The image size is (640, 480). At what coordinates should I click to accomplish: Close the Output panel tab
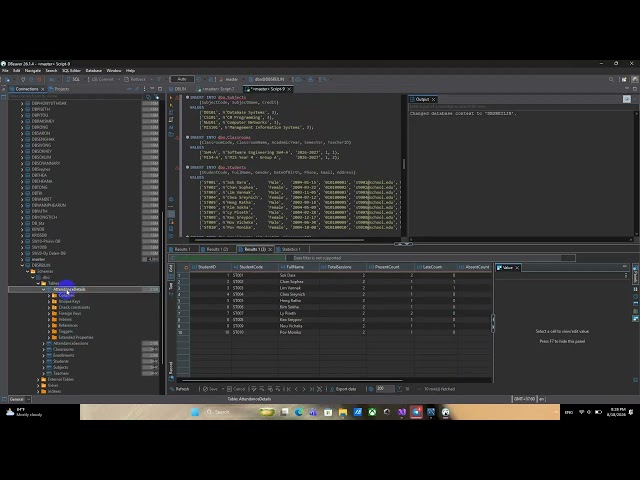pyautogui.click(x=433, y=99)
